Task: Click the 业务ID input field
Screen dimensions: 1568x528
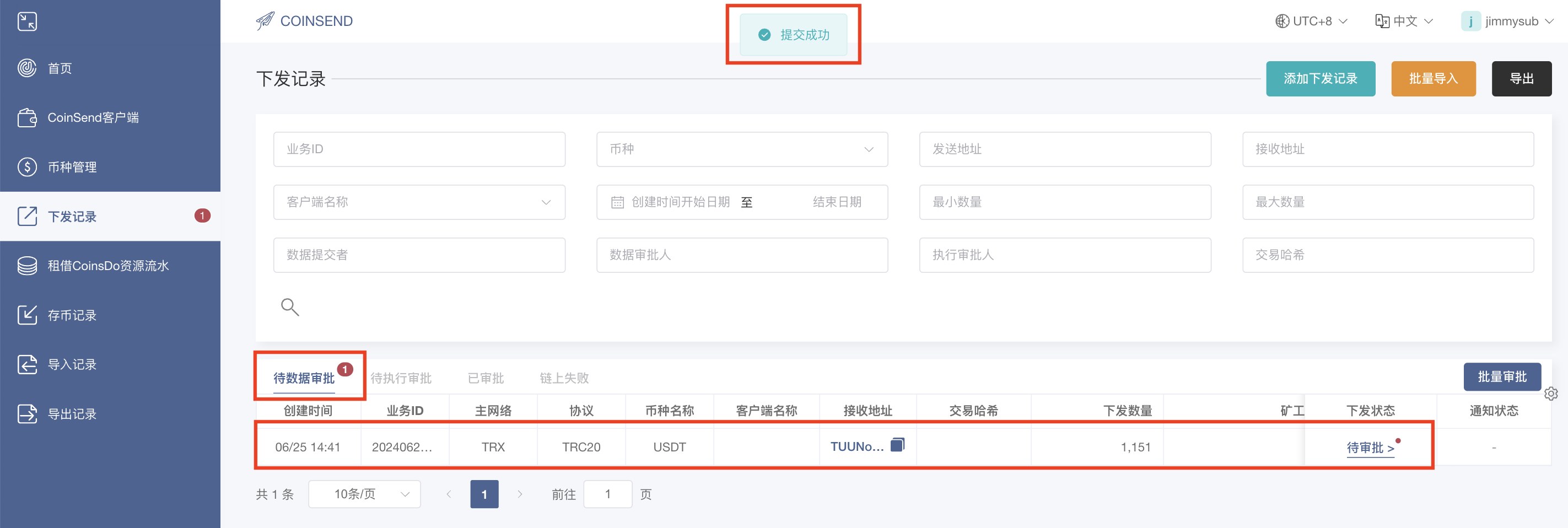Action: pos(419,149)
